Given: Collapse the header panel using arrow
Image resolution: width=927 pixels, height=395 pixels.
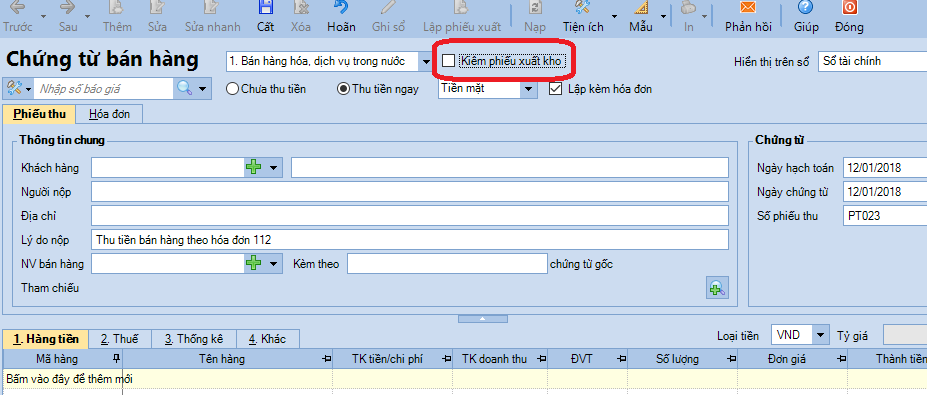Looking at the screenshot, I should click(x=483, y=319).
